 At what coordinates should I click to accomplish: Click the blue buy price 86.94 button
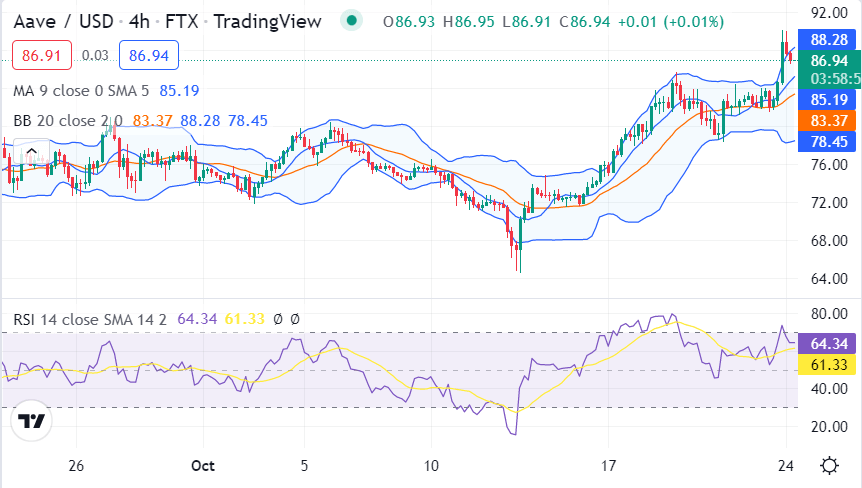click(149, 56)
